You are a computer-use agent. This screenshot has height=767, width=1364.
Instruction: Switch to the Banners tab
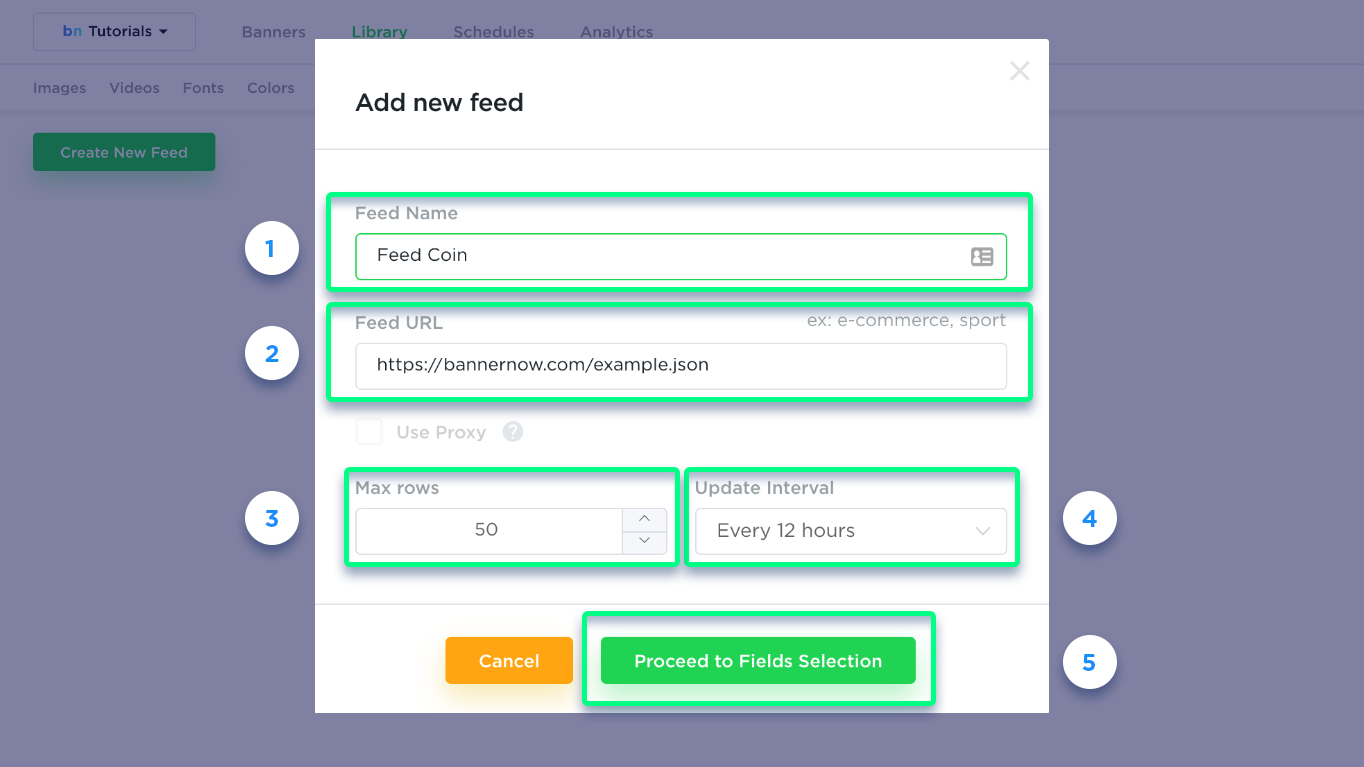[x=274, y=32]
